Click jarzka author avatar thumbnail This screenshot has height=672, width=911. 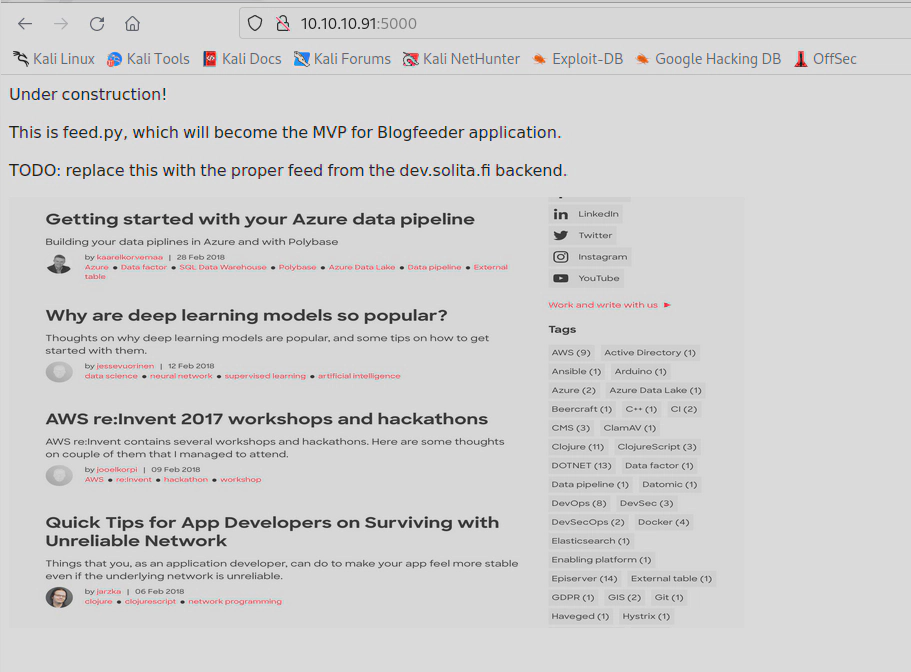pos(59,597)
